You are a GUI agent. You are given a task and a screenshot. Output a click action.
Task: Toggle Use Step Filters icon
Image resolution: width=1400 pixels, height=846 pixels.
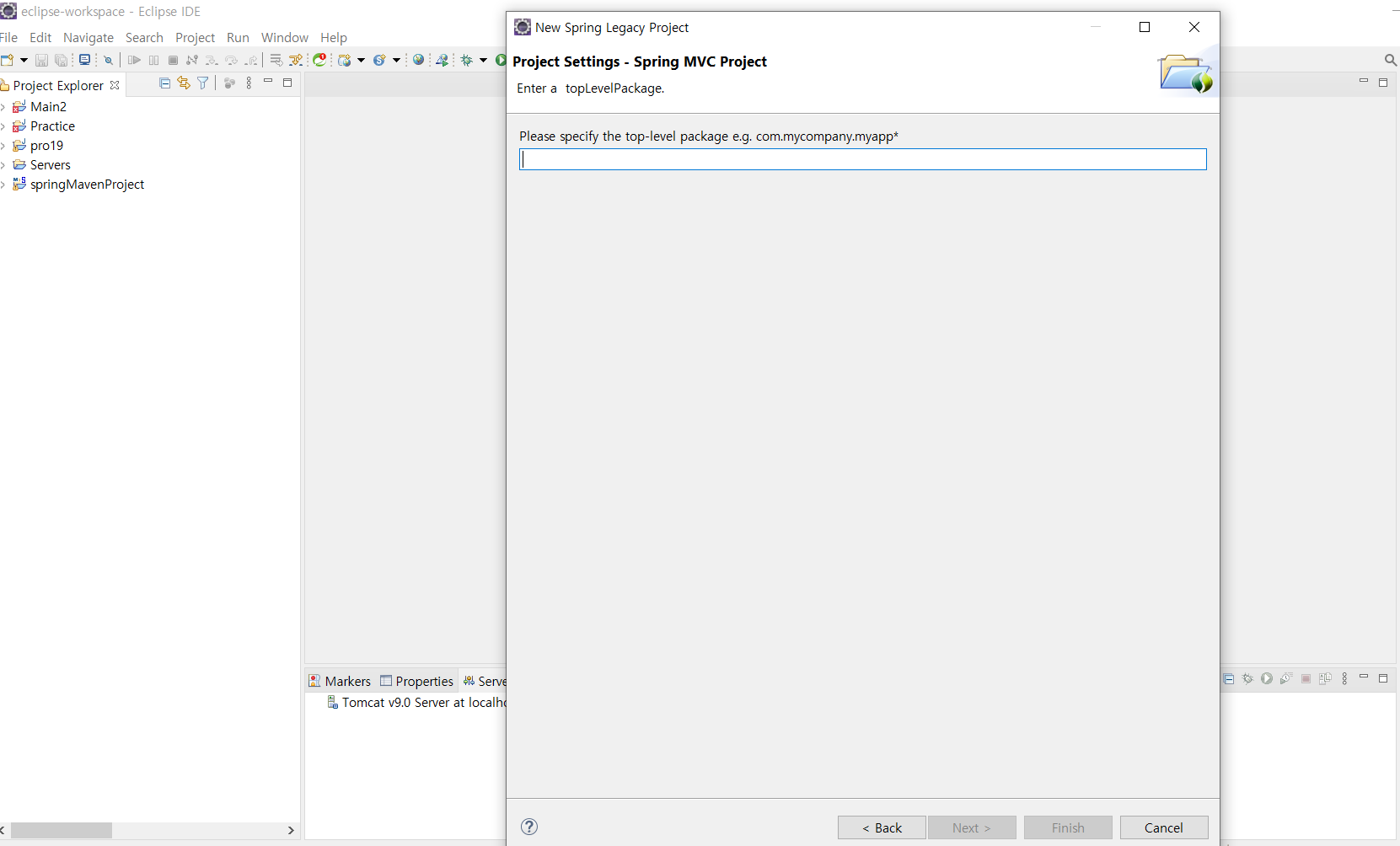click(296, 60)
